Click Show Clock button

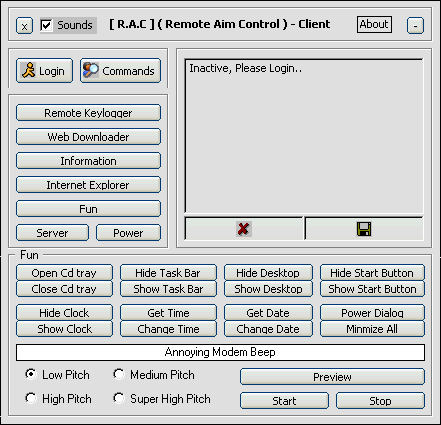64,329
